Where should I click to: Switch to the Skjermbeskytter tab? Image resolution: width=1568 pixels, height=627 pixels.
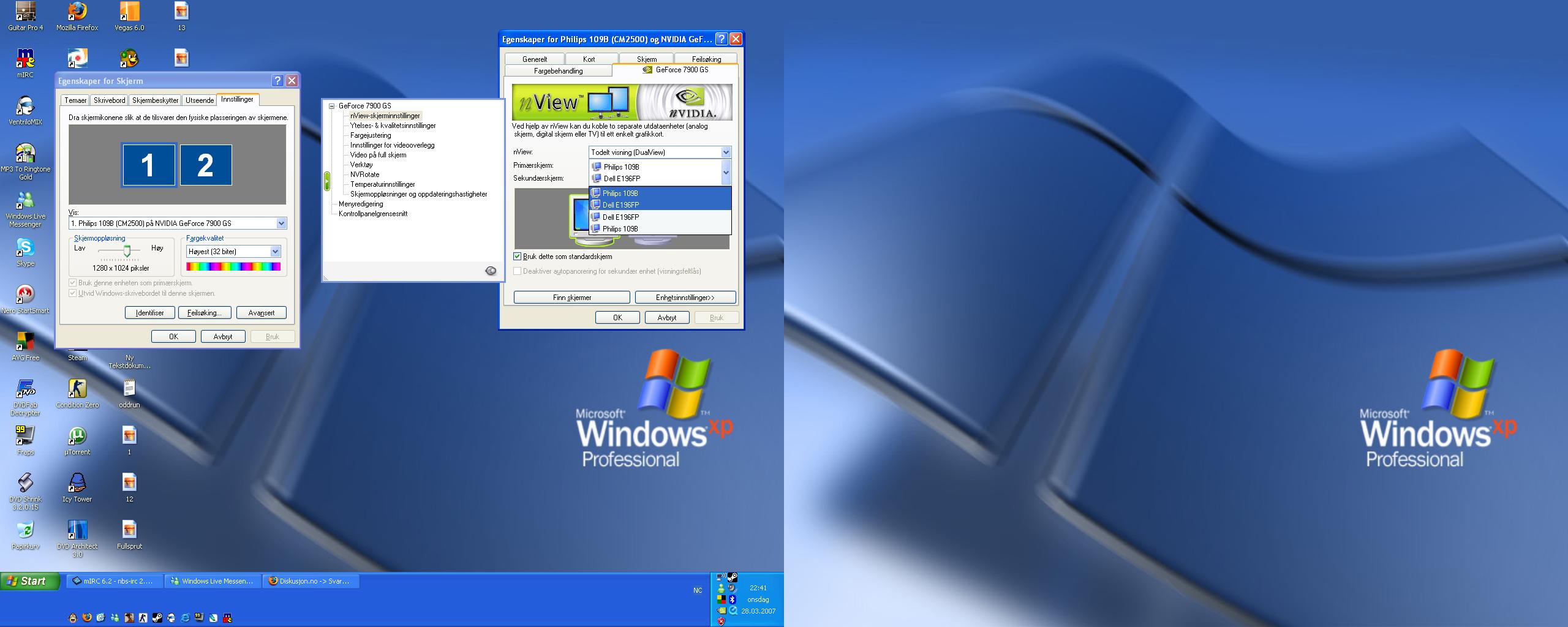tap(156, 100)
